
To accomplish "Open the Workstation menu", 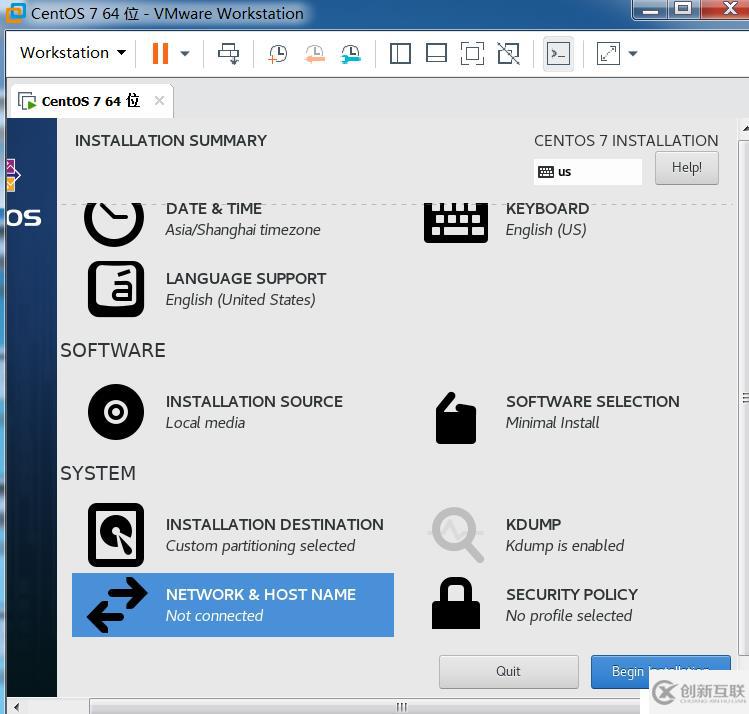I will coord(73,53).
